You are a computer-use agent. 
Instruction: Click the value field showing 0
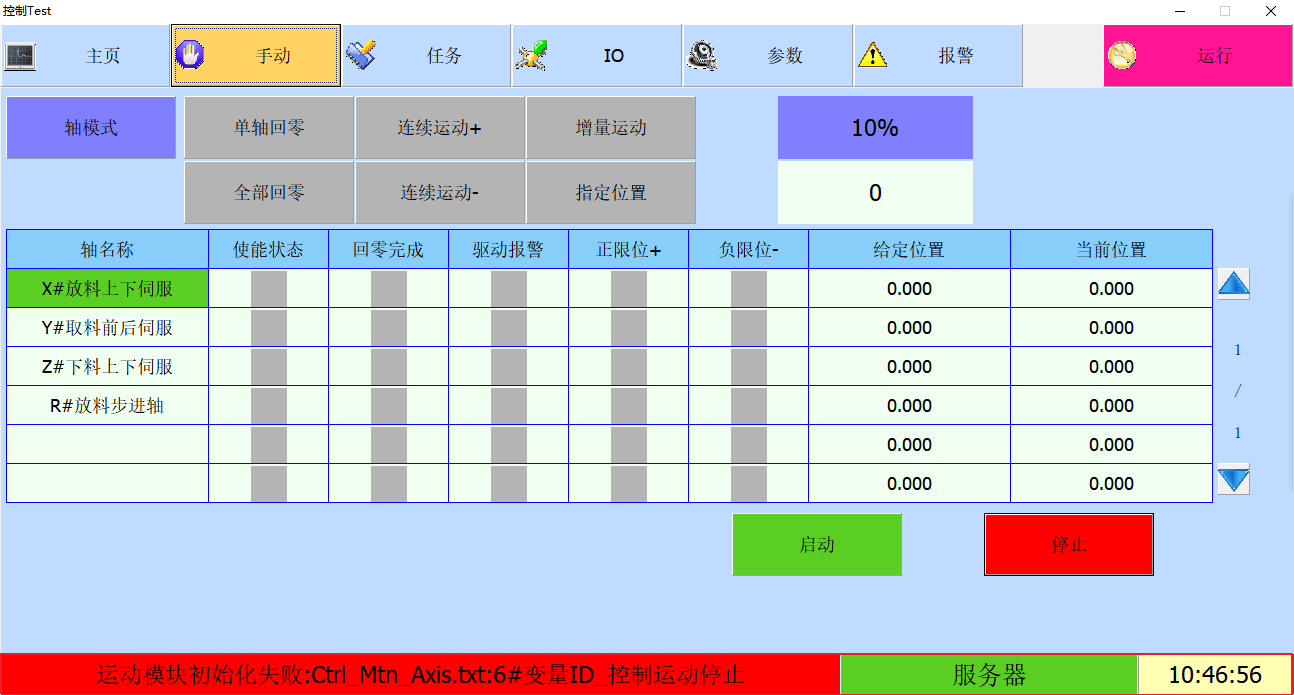875,193
